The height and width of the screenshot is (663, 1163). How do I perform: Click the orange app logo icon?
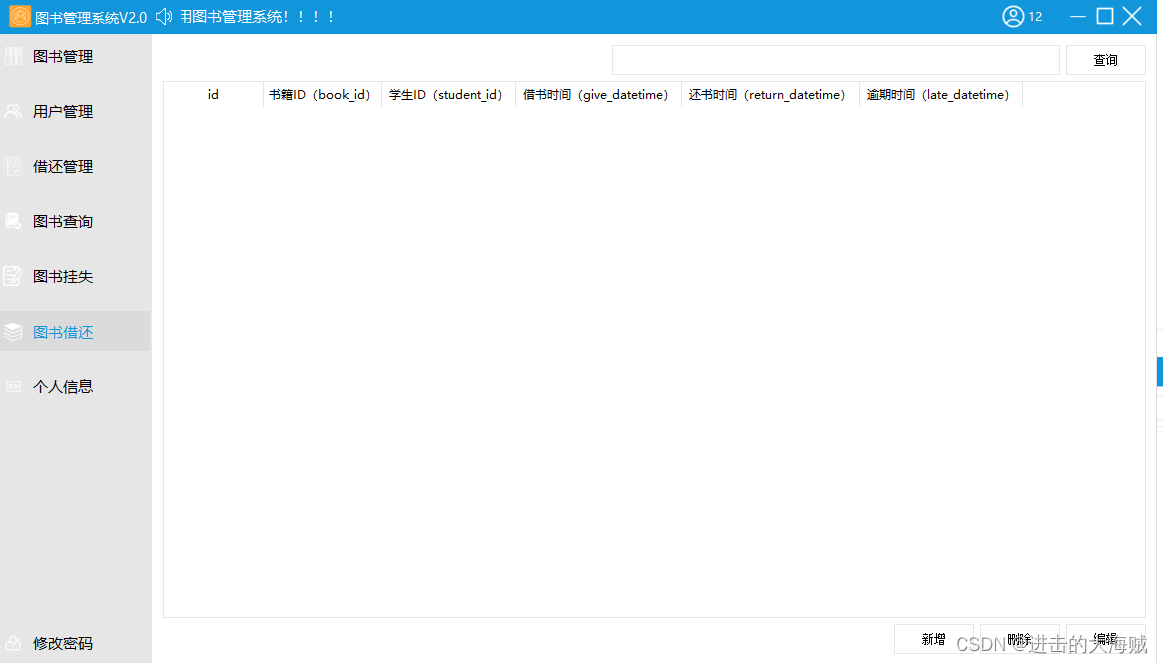pos(20,16)
